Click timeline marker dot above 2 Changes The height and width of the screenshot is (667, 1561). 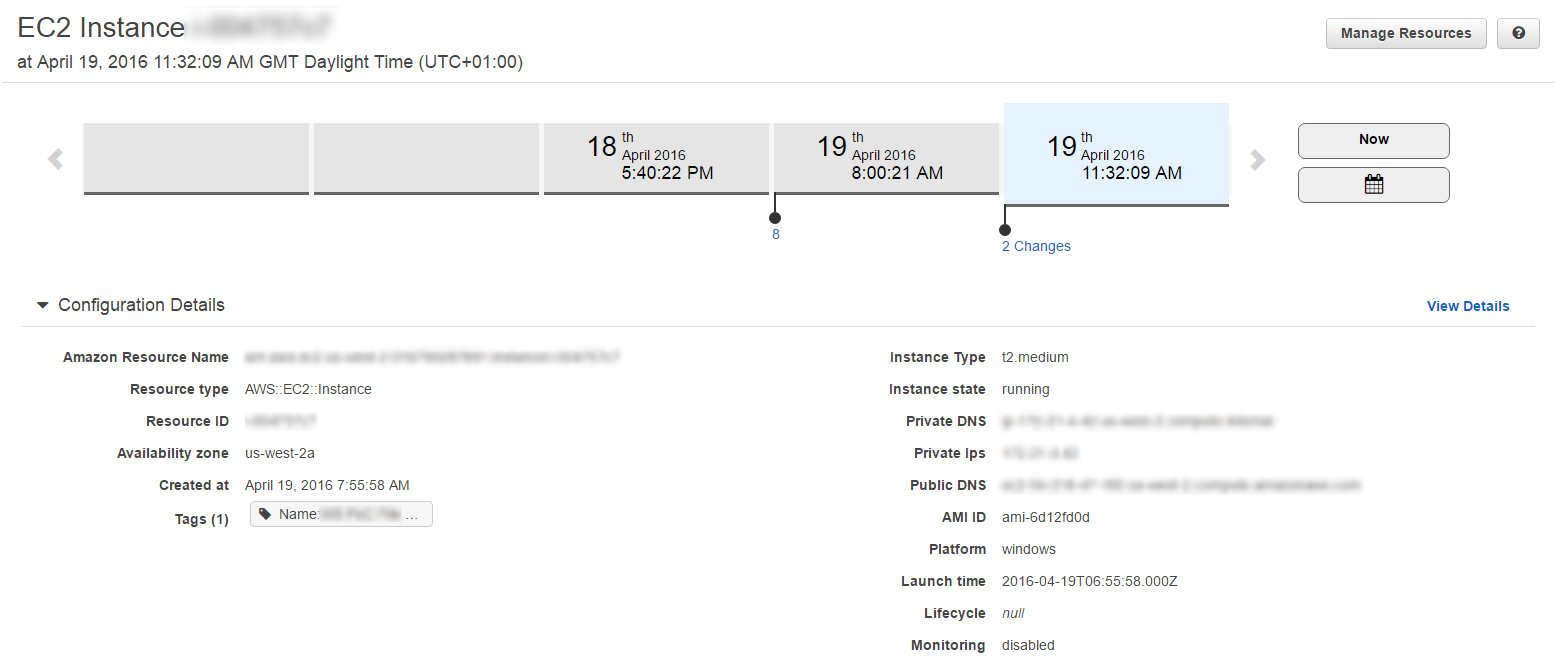1005,230
